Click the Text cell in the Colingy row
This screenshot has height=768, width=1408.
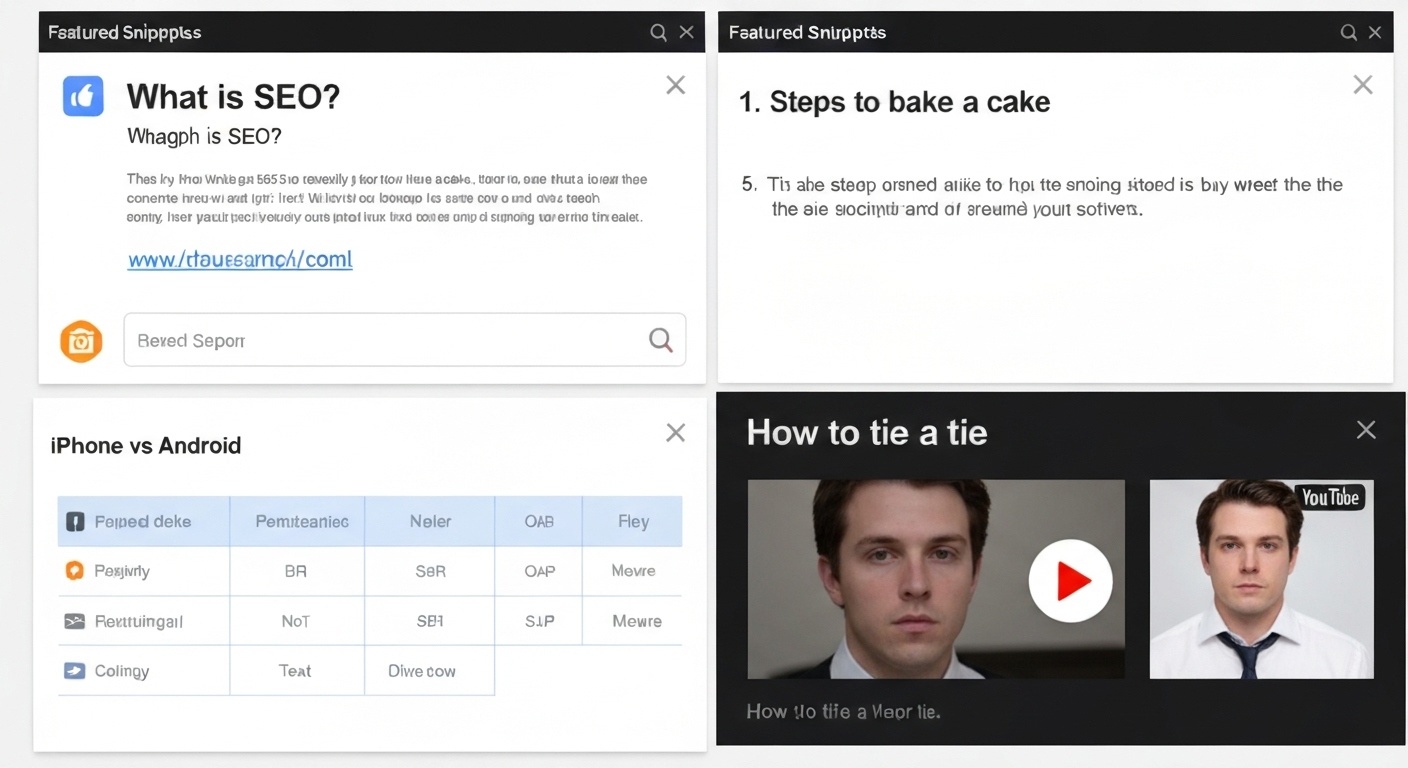pos(296,671)
